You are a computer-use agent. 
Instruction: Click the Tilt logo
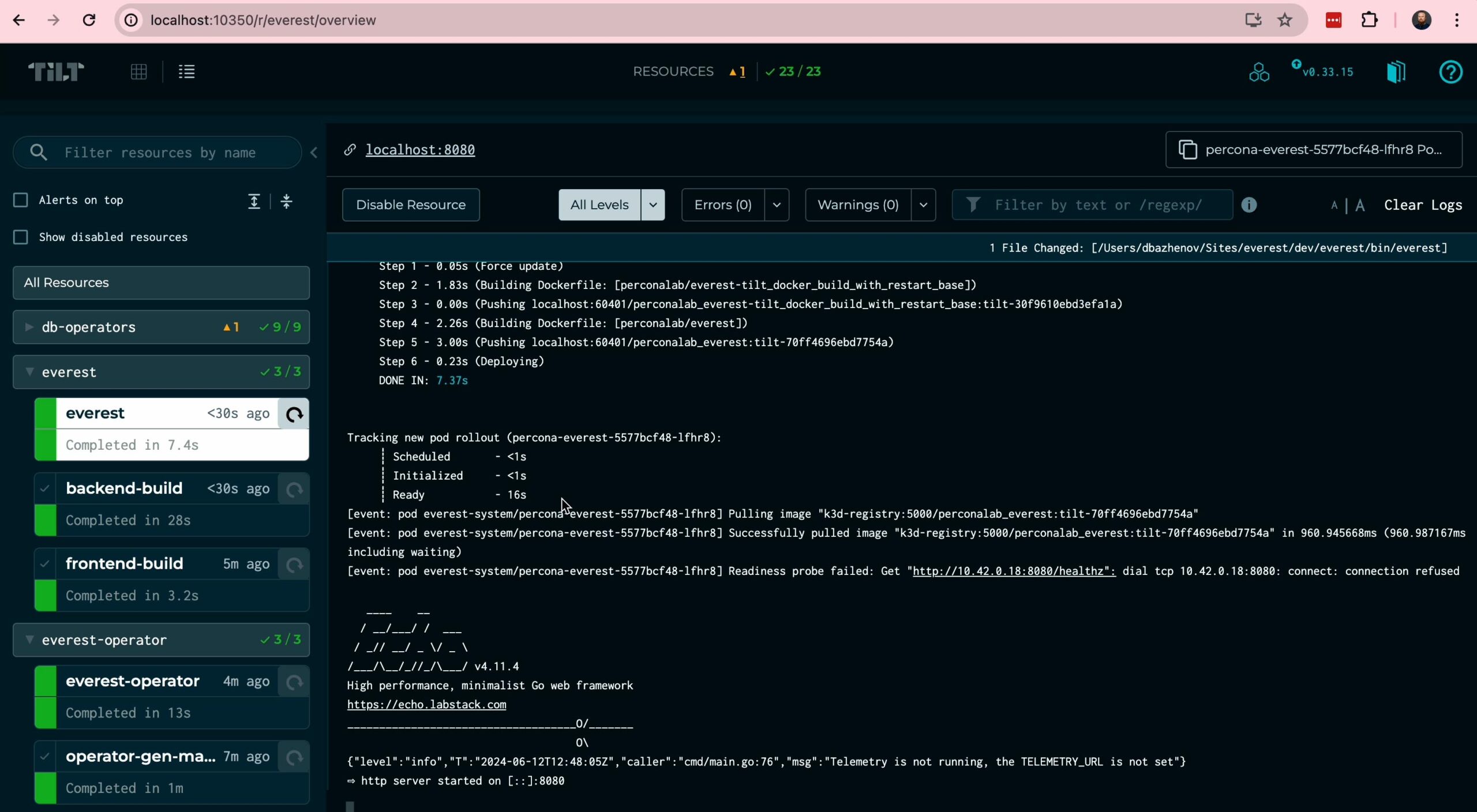[x=56, y=72]
